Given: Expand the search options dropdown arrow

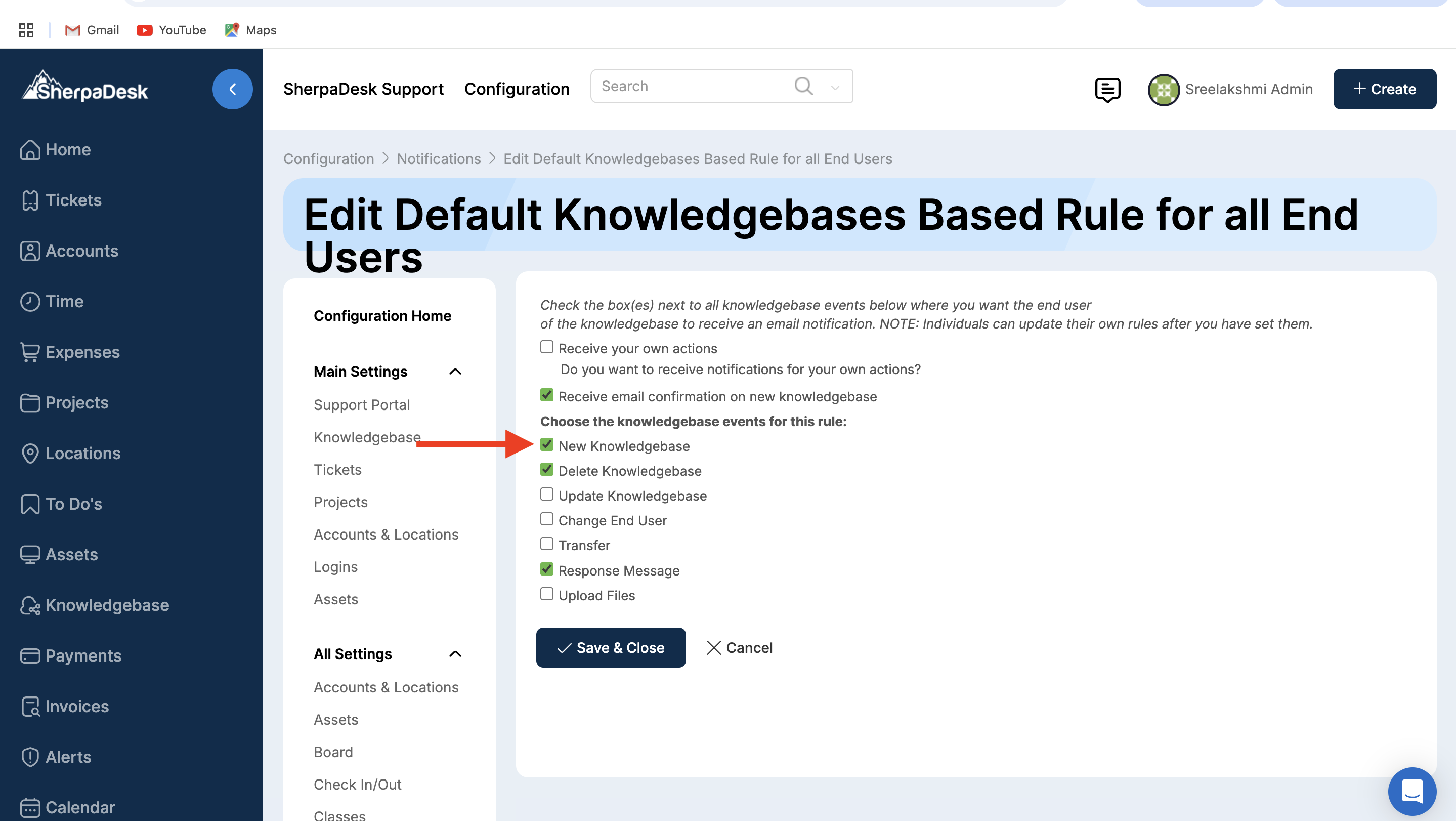Looking at the screenshot, I should [835, 87].
